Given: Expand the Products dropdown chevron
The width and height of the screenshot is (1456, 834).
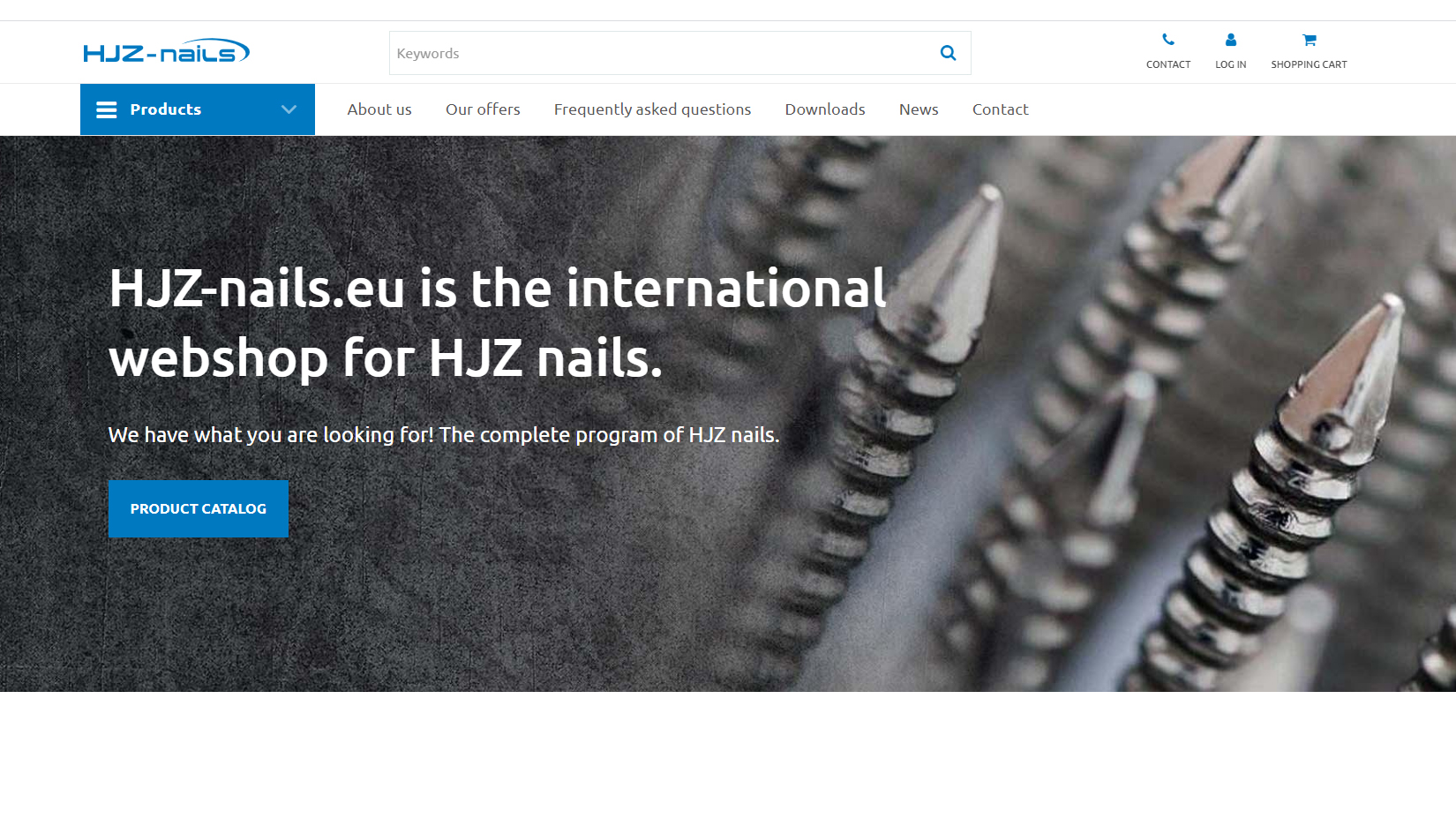Looking at the screenshot, I should [x=288, y=109].
